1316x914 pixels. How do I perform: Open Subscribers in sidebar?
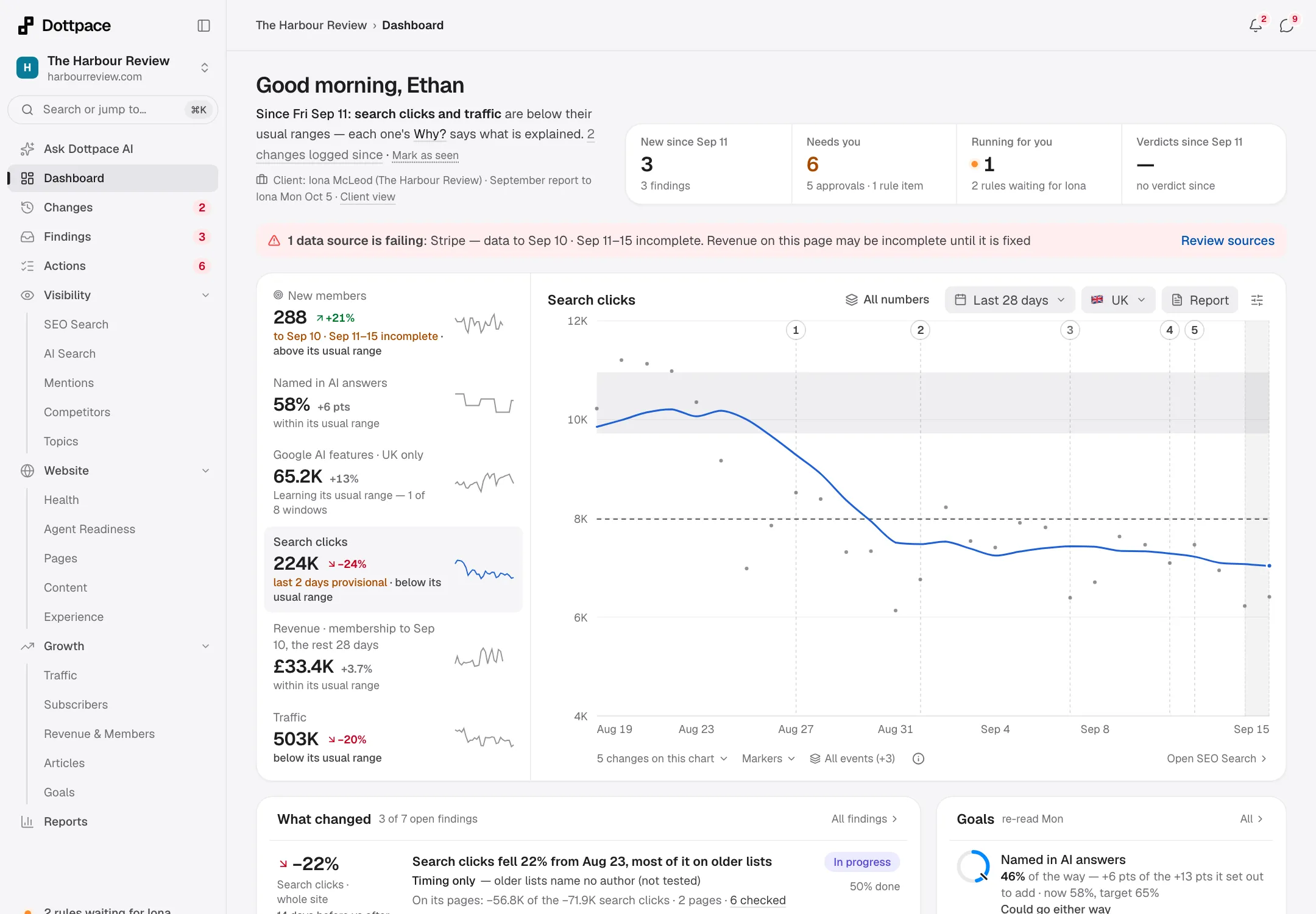pos(76,704)
